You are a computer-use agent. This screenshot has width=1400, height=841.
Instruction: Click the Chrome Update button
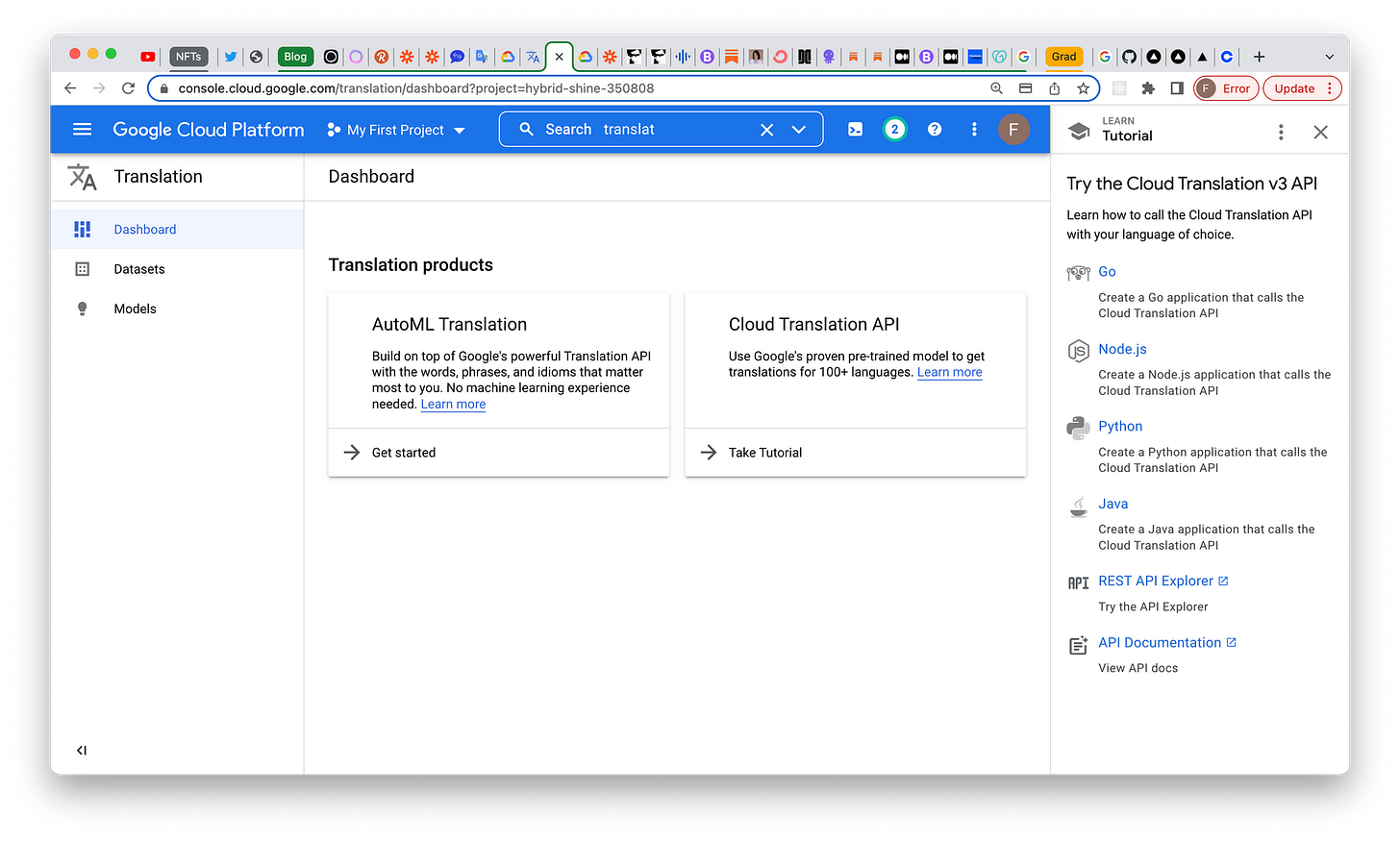(x=1302, y=88)
